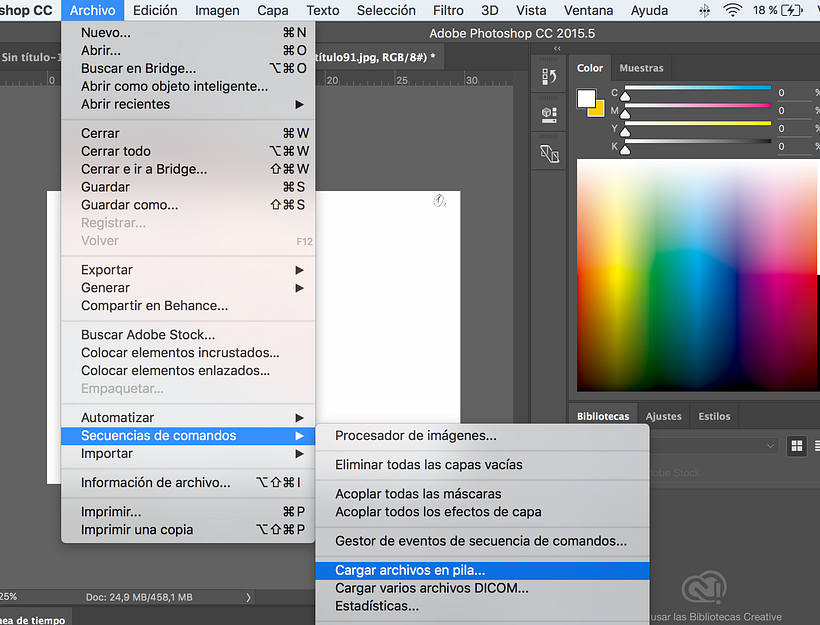Open the Libraries dropdown selector
The image size is (820, 625).
[714, 446]
